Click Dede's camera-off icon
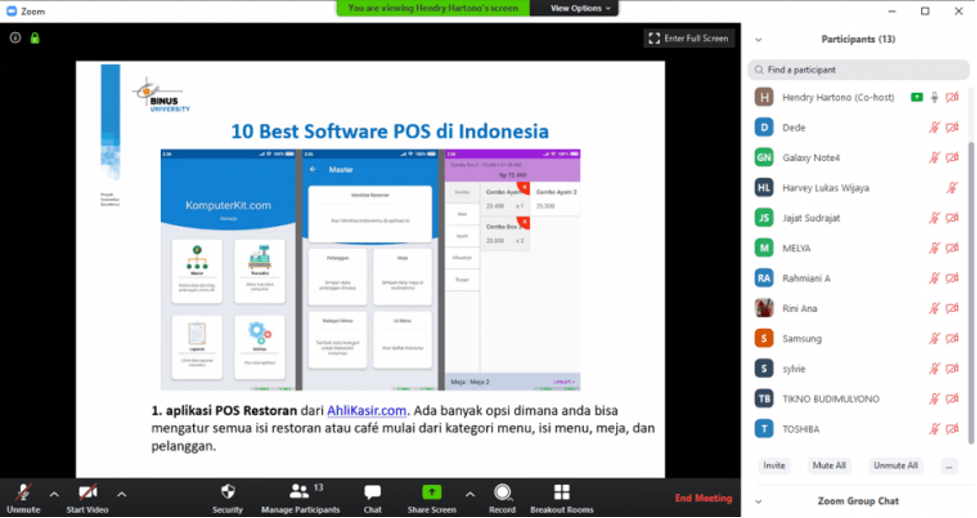This screenshot has height=518, width=977. [952, 127]
